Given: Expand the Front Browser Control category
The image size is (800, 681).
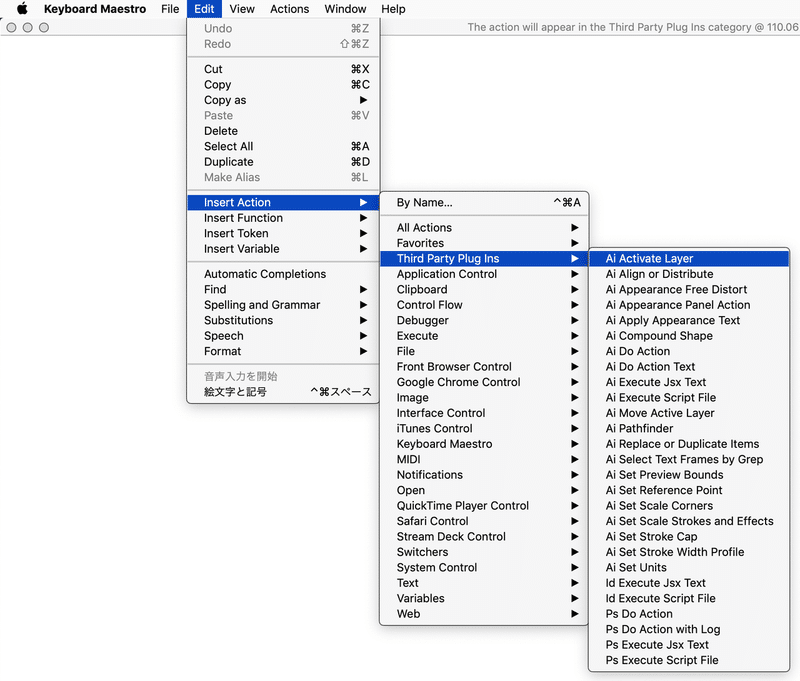Looking at the screenshot, I should point(484,367).
